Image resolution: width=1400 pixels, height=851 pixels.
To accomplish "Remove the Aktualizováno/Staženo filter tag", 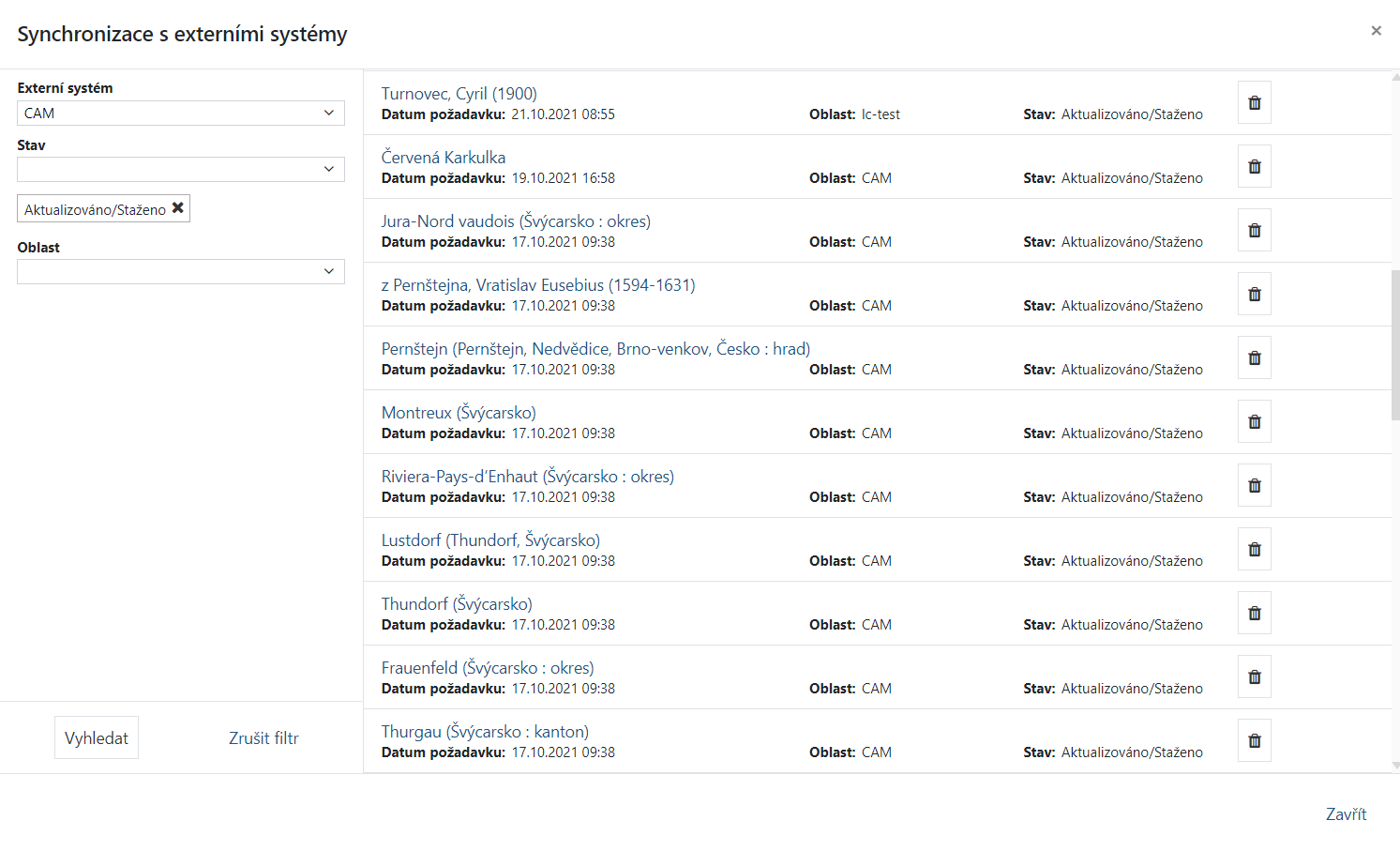I will (x=178, y=208).
